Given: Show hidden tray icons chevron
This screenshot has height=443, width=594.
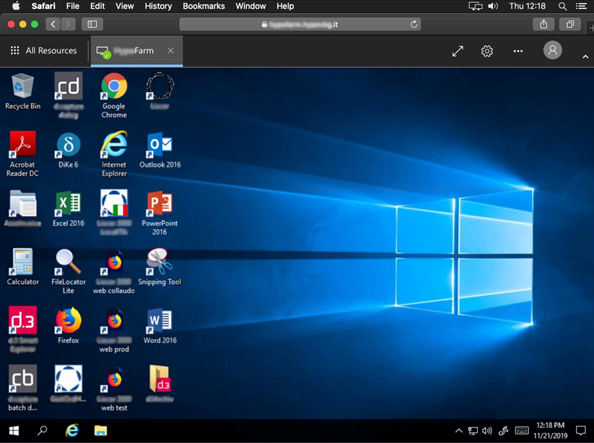Looking at the screenshot, I should click(x=459, y=431).
